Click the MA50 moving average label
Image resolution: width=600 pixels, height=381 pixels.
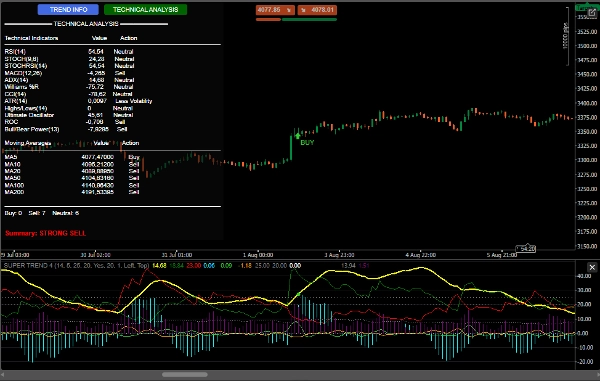[x=12, y=178]
